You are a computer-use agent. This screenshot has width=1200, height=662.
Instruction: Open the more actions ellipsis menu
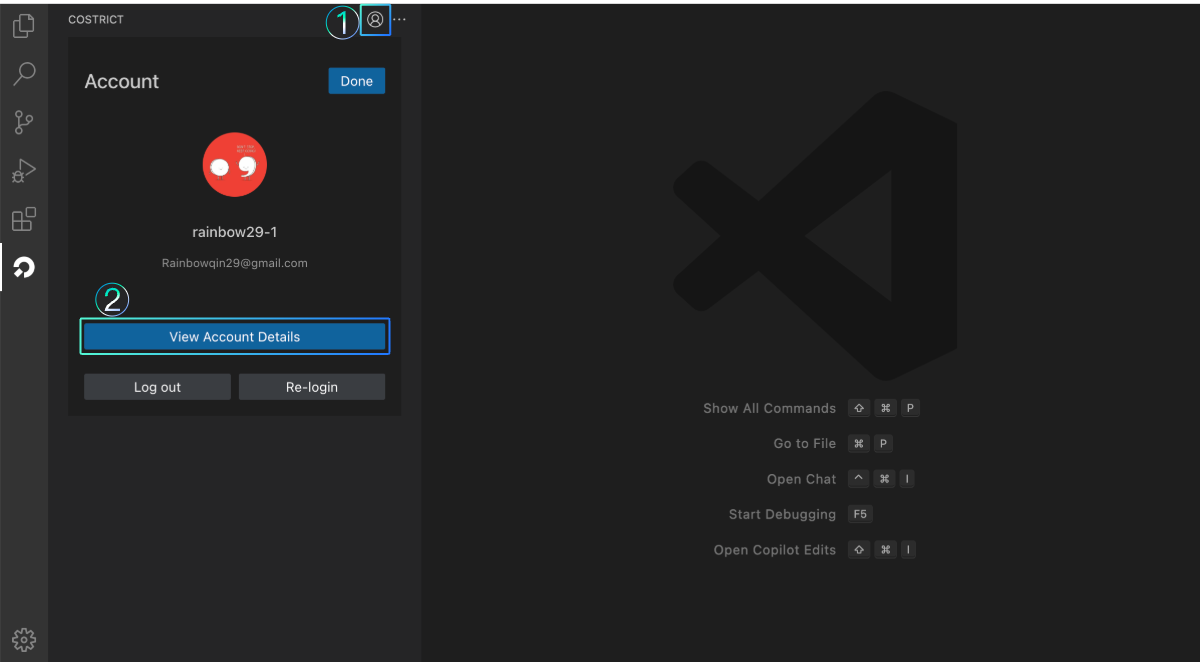tap(398, 19)
